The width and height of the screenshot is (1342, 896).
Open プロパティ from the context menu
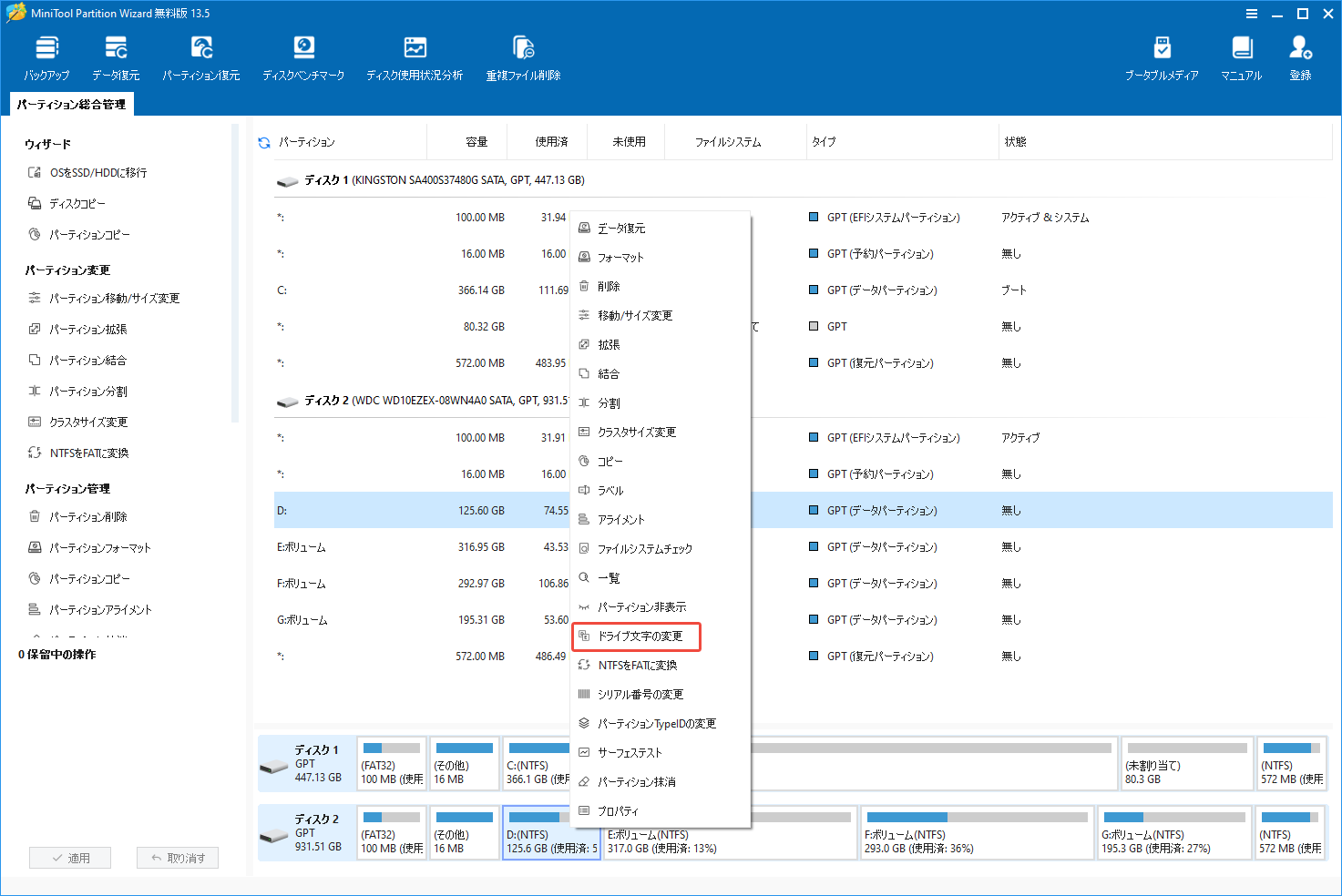point(620,809)
